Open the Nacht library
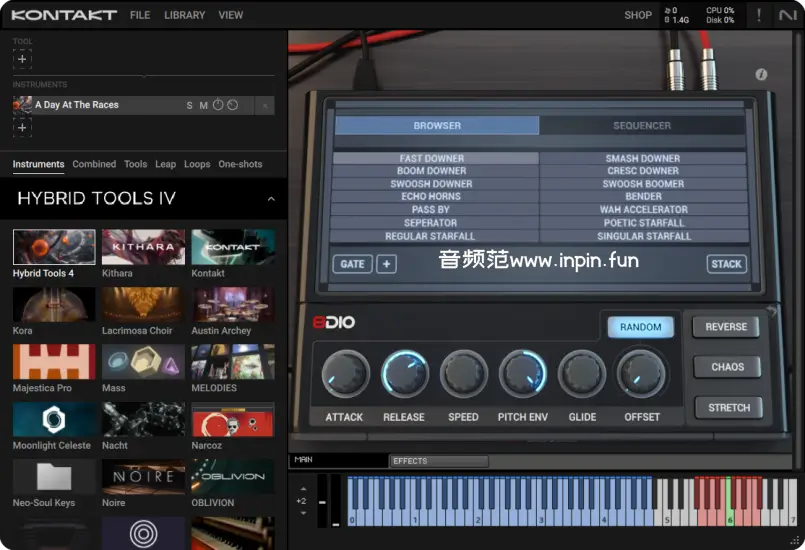Viewport: 805px width, 550px height. tap(143, 420)
